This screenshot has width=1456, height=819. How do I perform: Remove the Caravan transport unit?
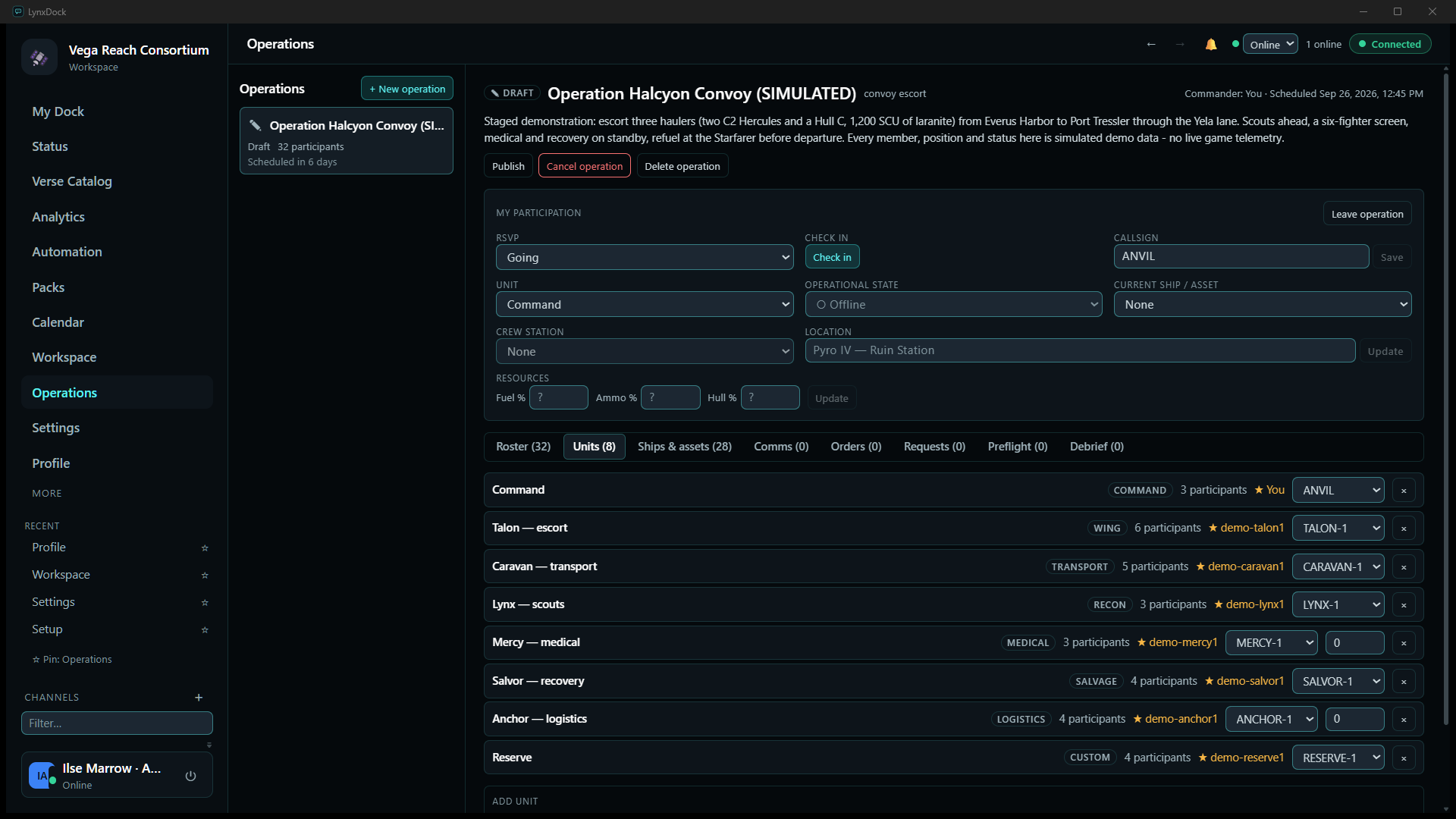tap(1404, 567)
